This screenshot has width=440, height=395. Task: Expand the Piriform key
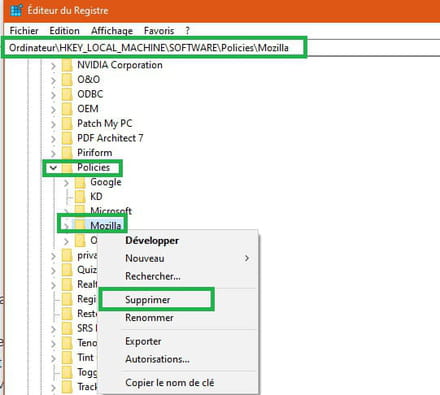coord(53,154)
